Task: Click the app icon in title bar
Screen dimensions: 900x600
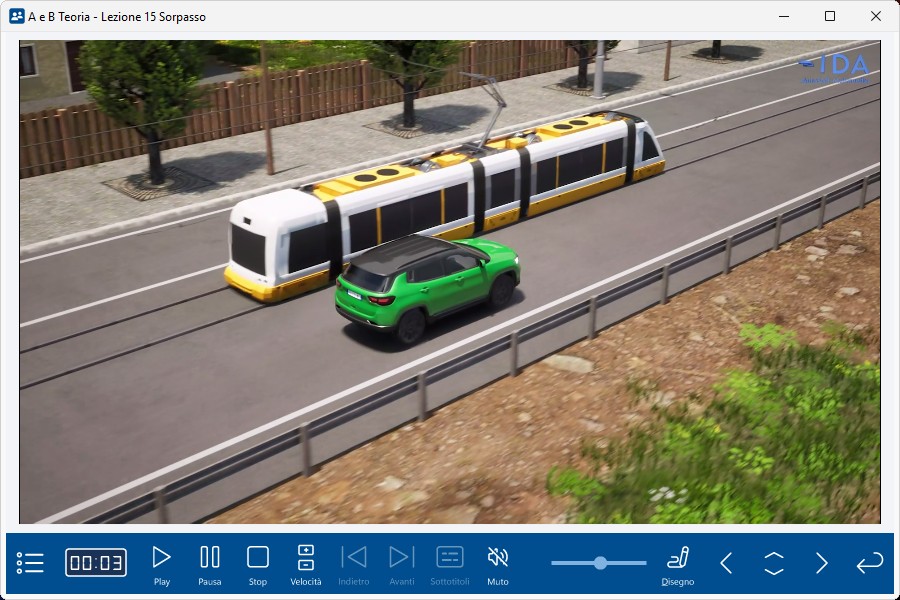Action: [16, 16]
